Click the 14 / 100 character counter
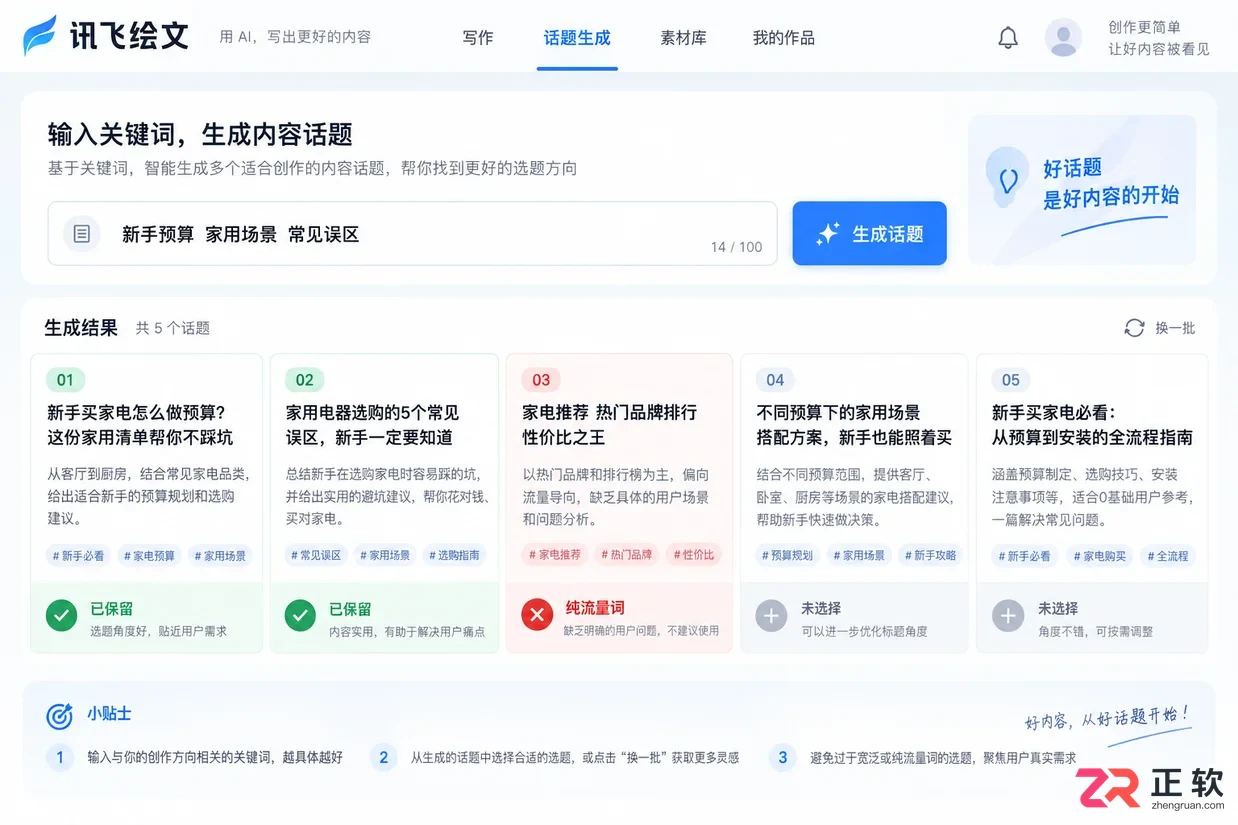 736,247
